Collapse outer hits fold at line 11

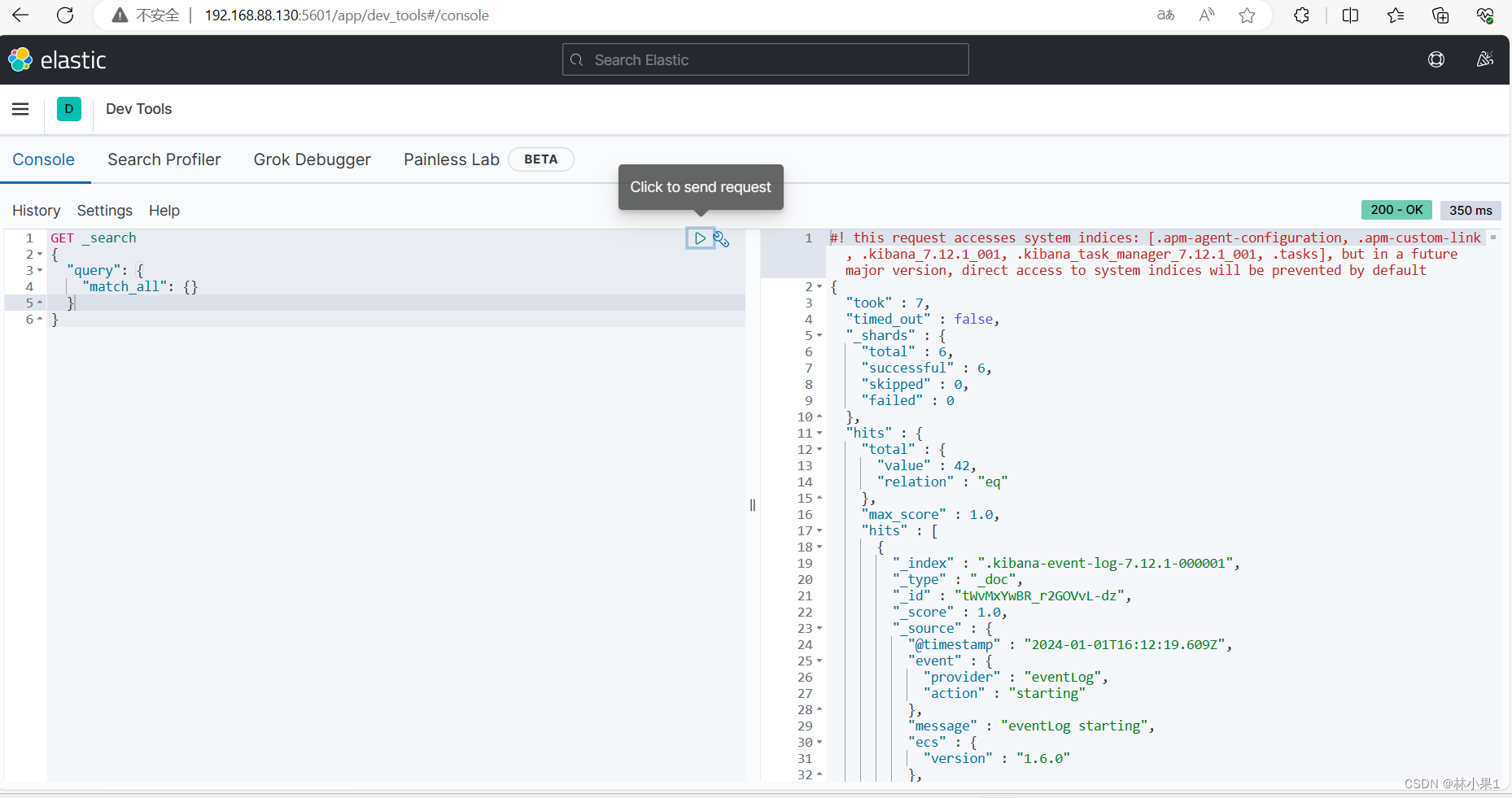pos(819,434)
